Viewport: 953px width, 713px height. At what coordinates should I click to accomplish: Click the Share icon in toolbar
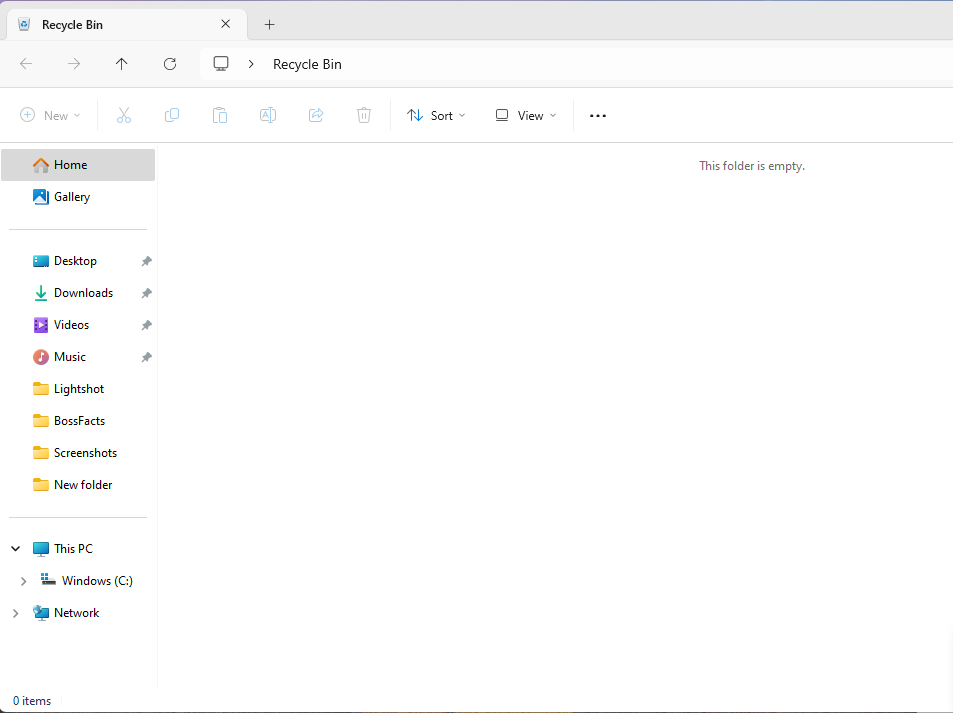(316, 116)
